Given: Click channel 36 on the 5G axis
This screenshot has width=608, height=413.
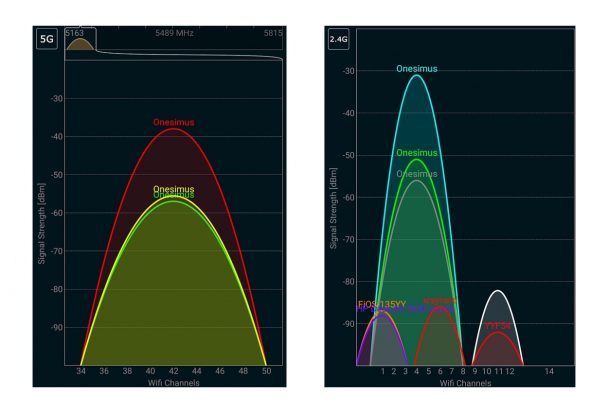Looking at the screenshot, I should pyautogui.click(x=104, y=371).
